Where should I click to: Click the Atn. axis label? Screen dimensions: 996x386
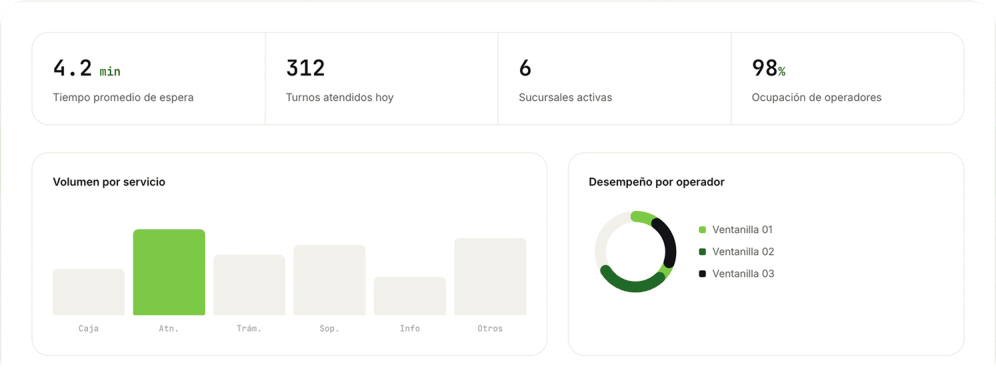click(x=169, y=329)
